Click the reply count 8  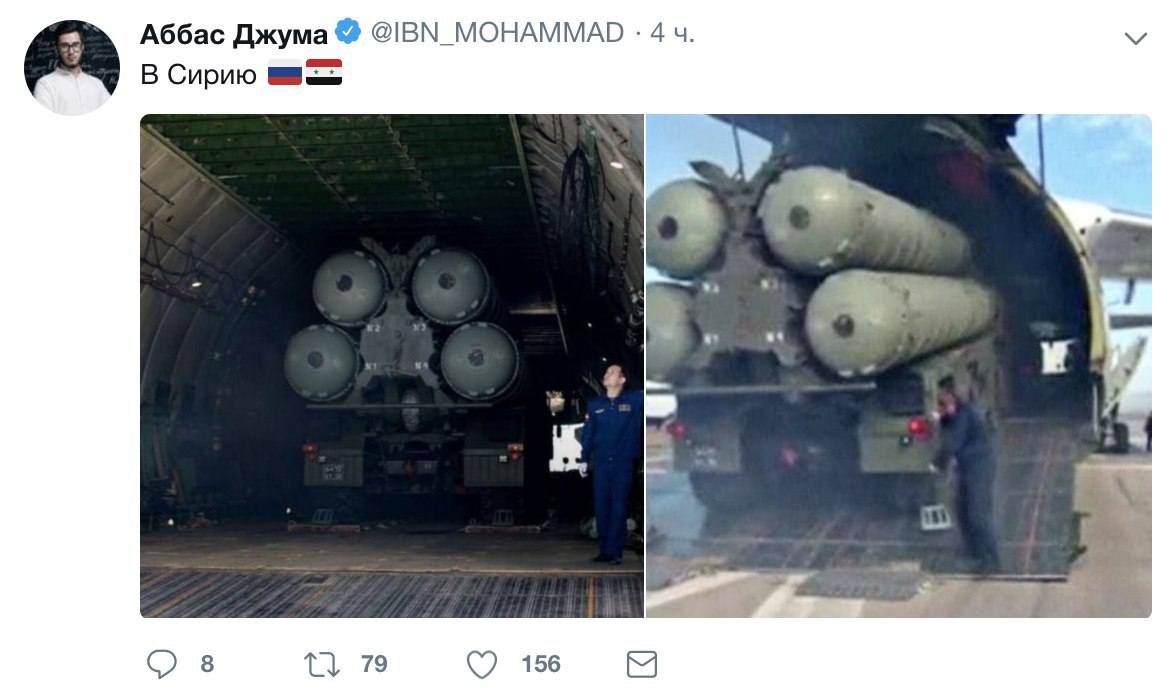point(207,664)
